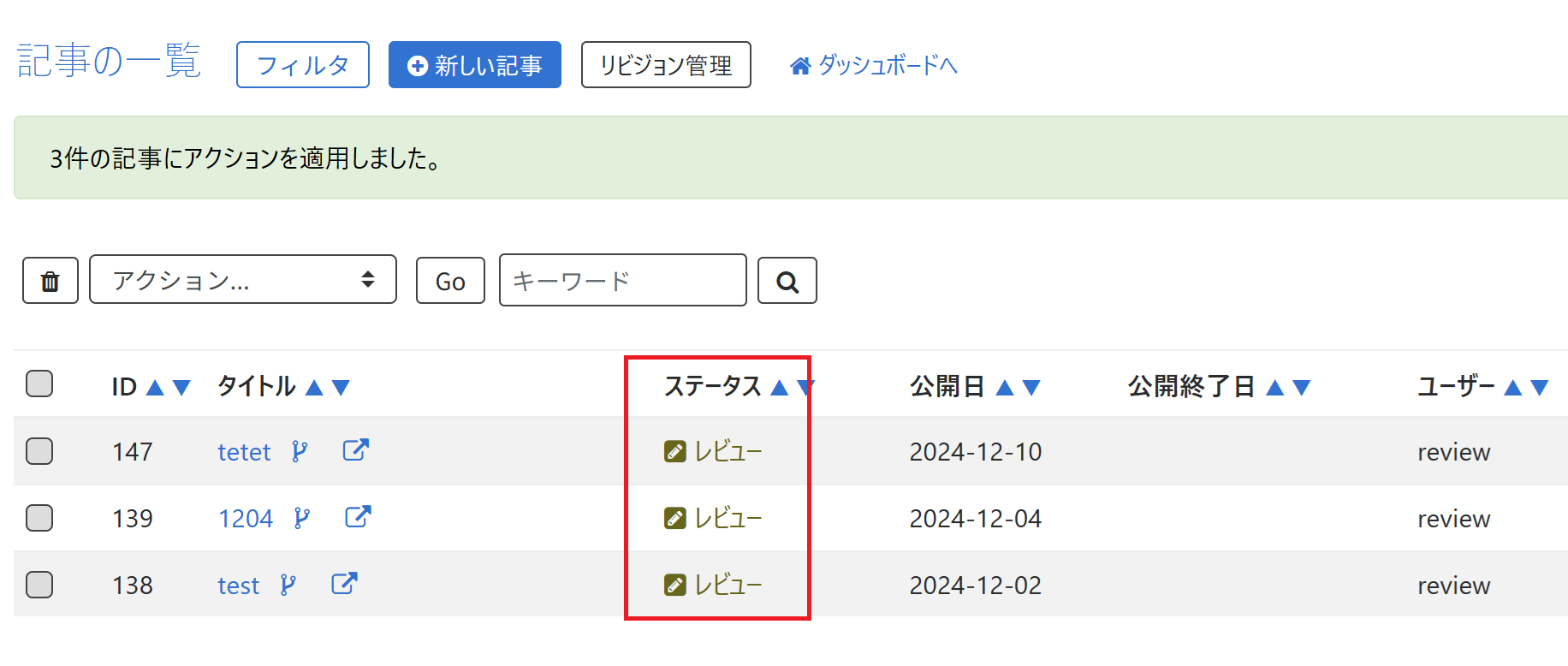Open branch icon for article test
1568x666 pixels.
(288, 585)
